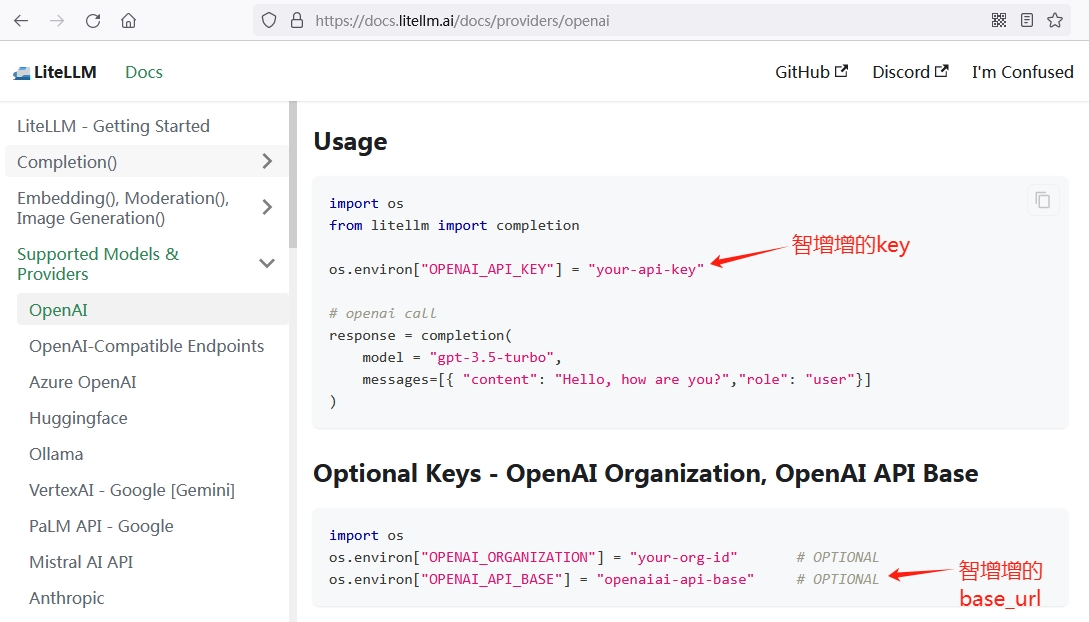1089x622 pixels.
Task: Open the Docs navigation item
Action: pos(144,72)
